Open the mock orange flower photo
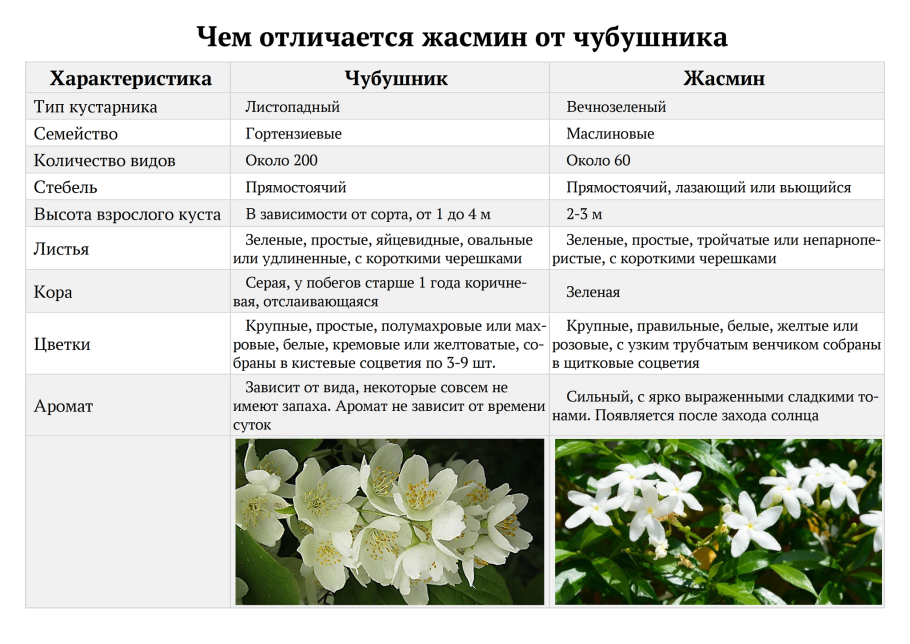 pos(390,521)
